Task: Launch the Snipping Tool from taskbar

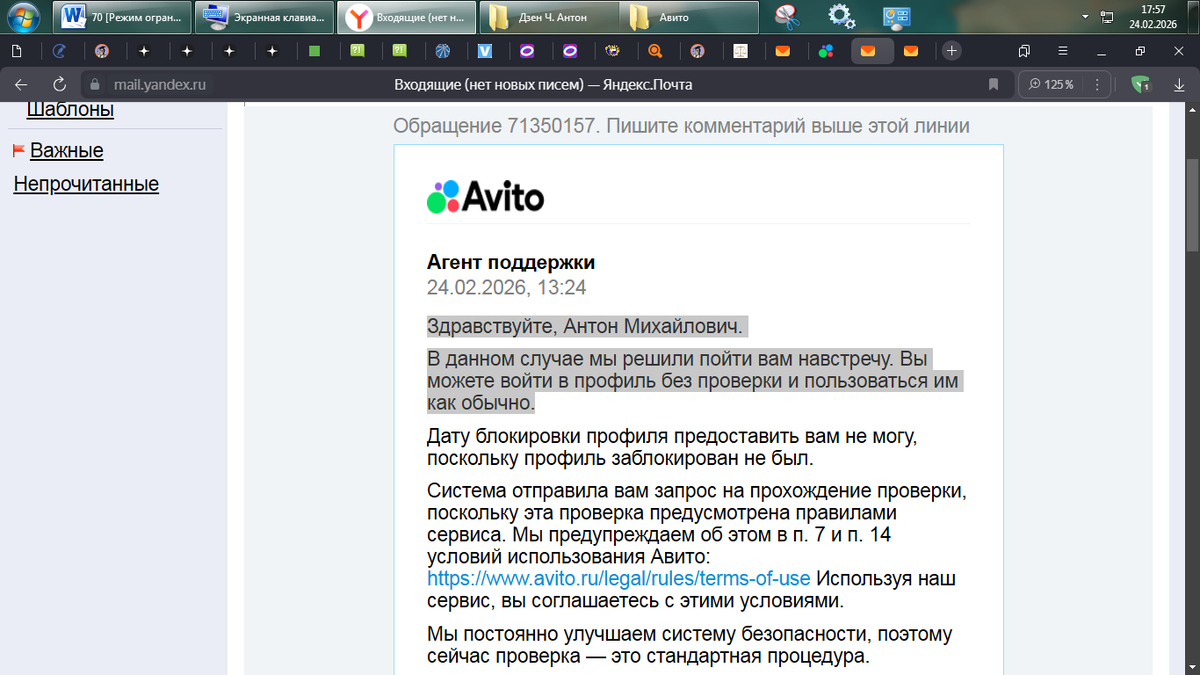Action: [787, 16]
